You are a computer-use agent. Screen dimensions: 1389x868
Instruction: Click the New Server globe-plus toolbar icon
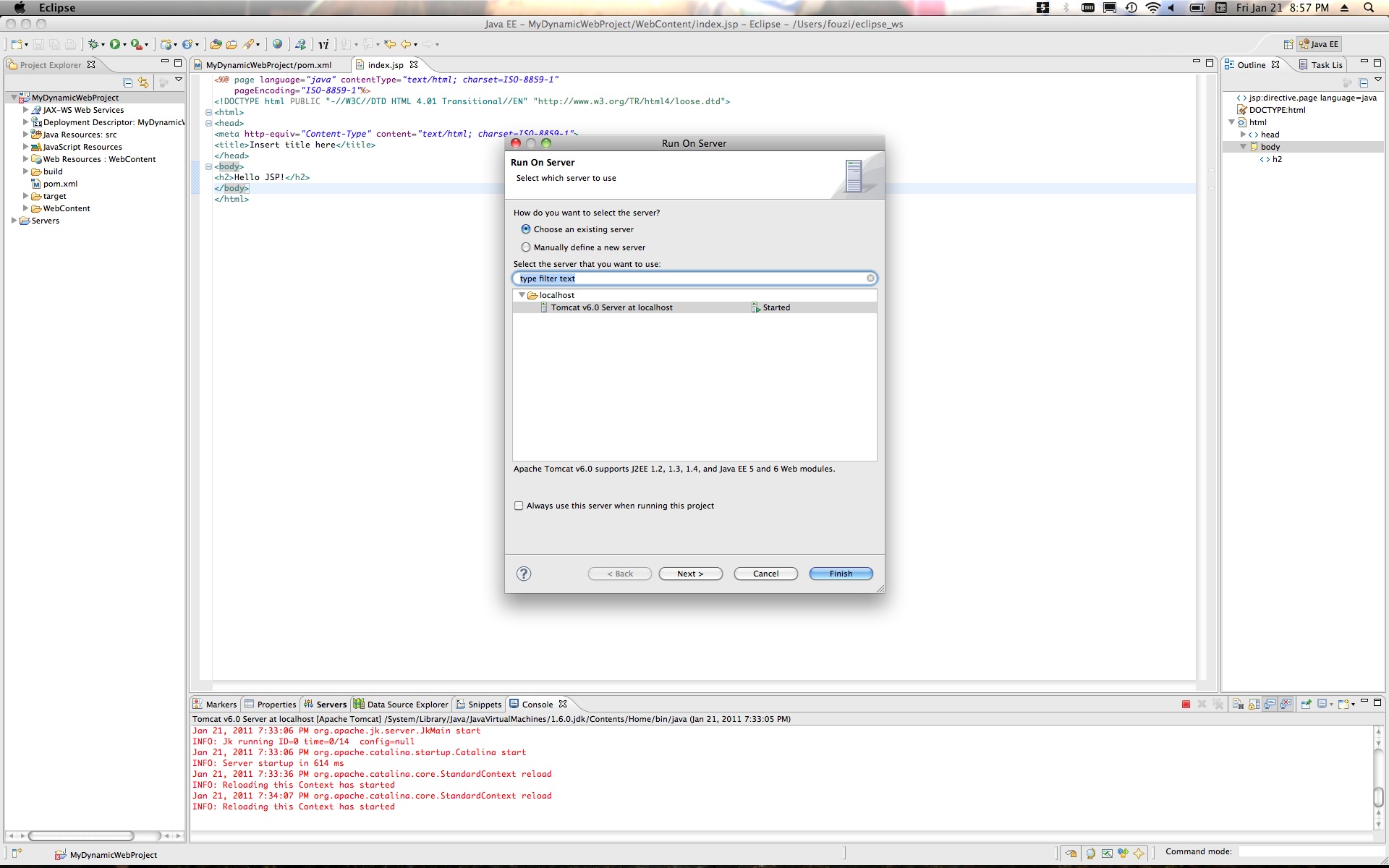pos(167,44)
